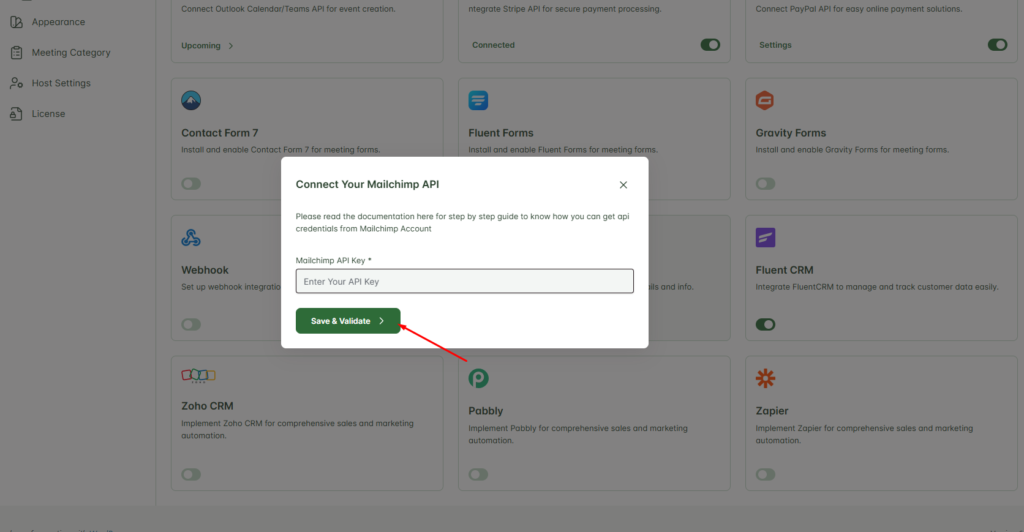
Task: Click the Mailchimp API Key field label
Action: click(333, 260)
